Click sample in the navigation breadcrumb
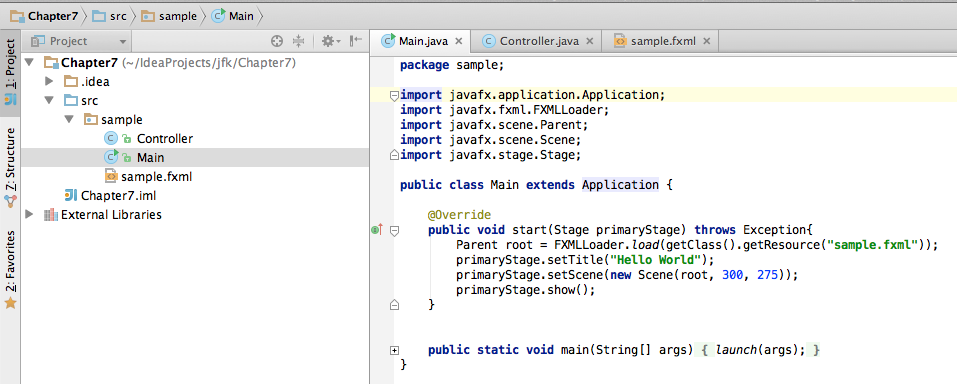 coord(169,16)
